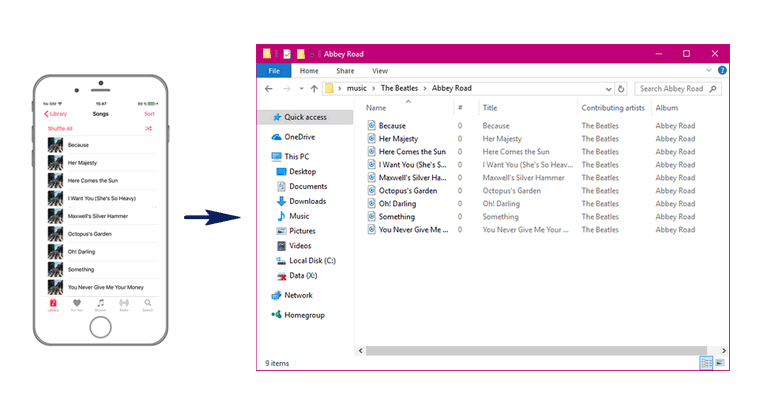760x413 pixels.
Task: Open Music folder in sidebar
Action: [293, 216]
